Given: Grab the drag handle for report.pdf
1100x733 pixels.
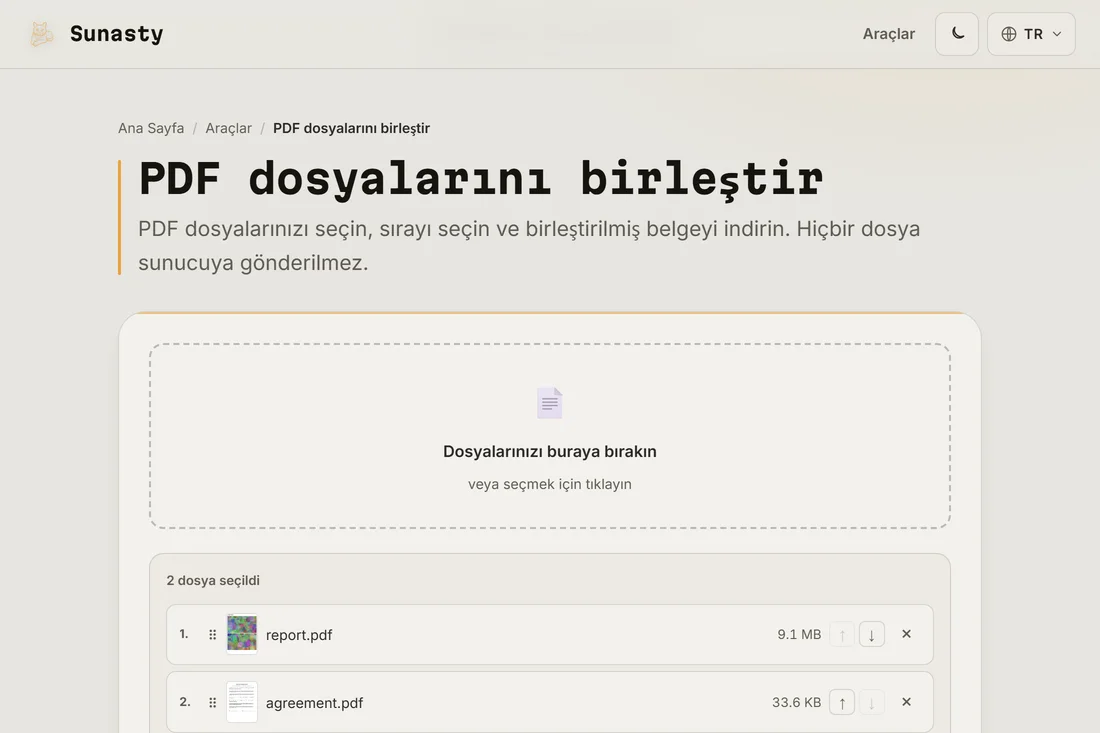Looking at the screenshot, I should pos(213,634).
